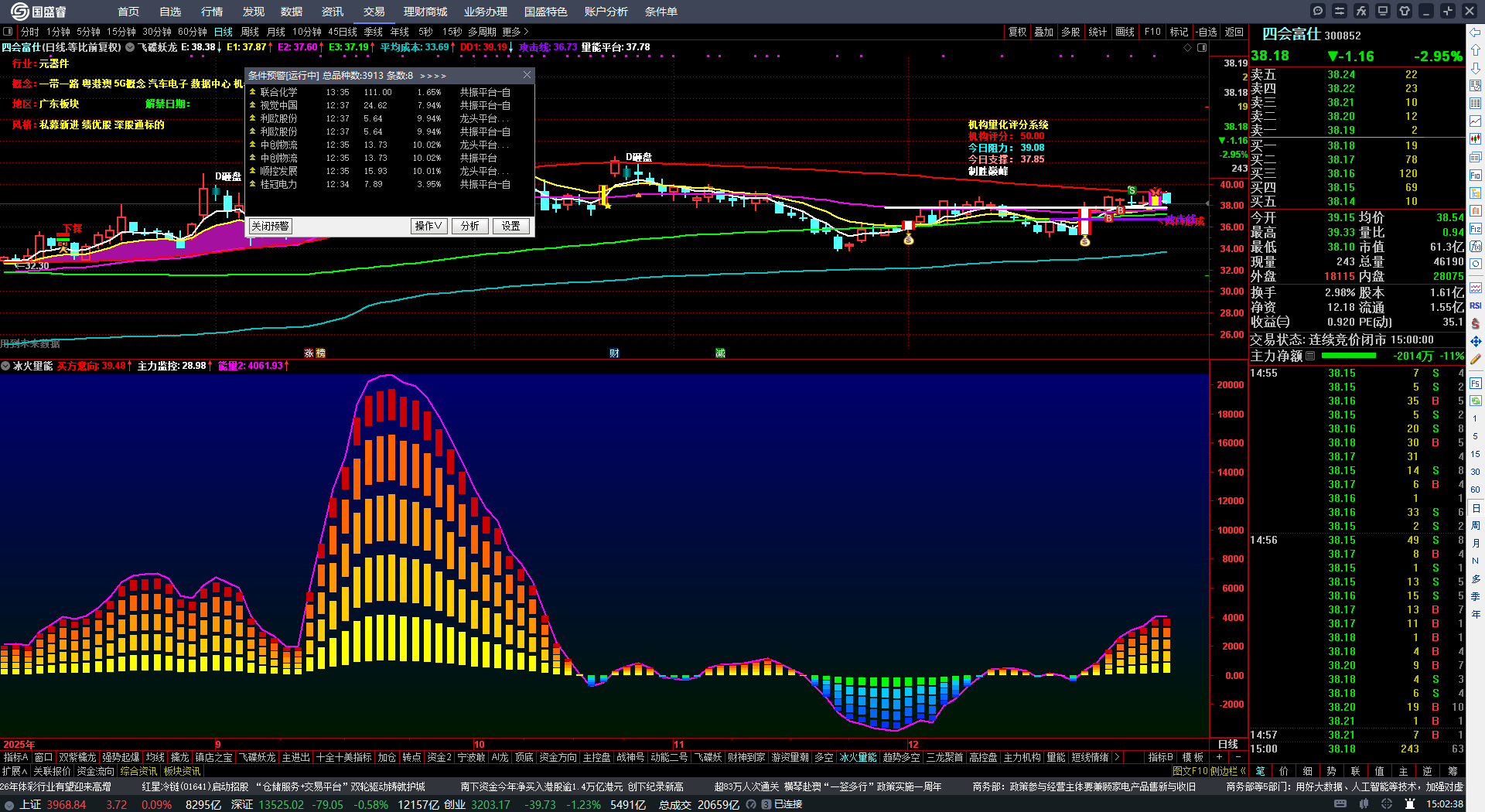Image resolution: width=1485 pixels, height=812 pixels.
Task: Toggle the small square box before 分时
Action: click(x=8, y=32)
